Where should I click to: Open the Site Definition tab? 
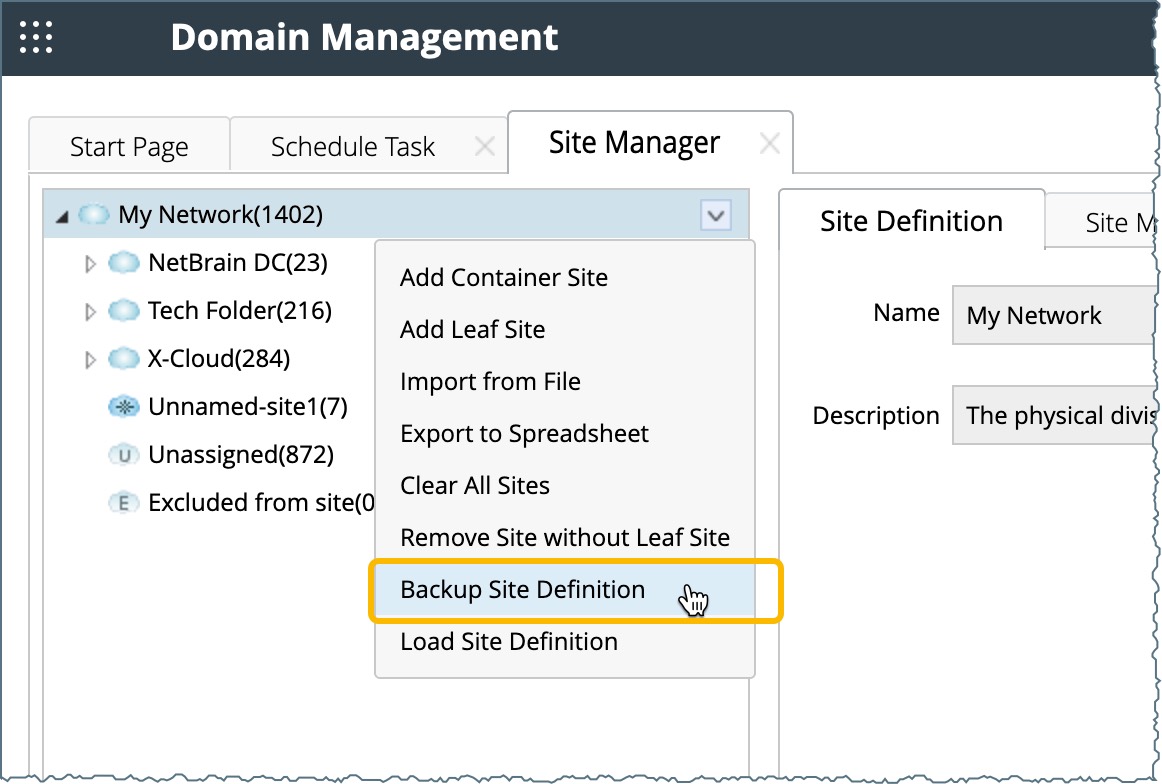911,221
